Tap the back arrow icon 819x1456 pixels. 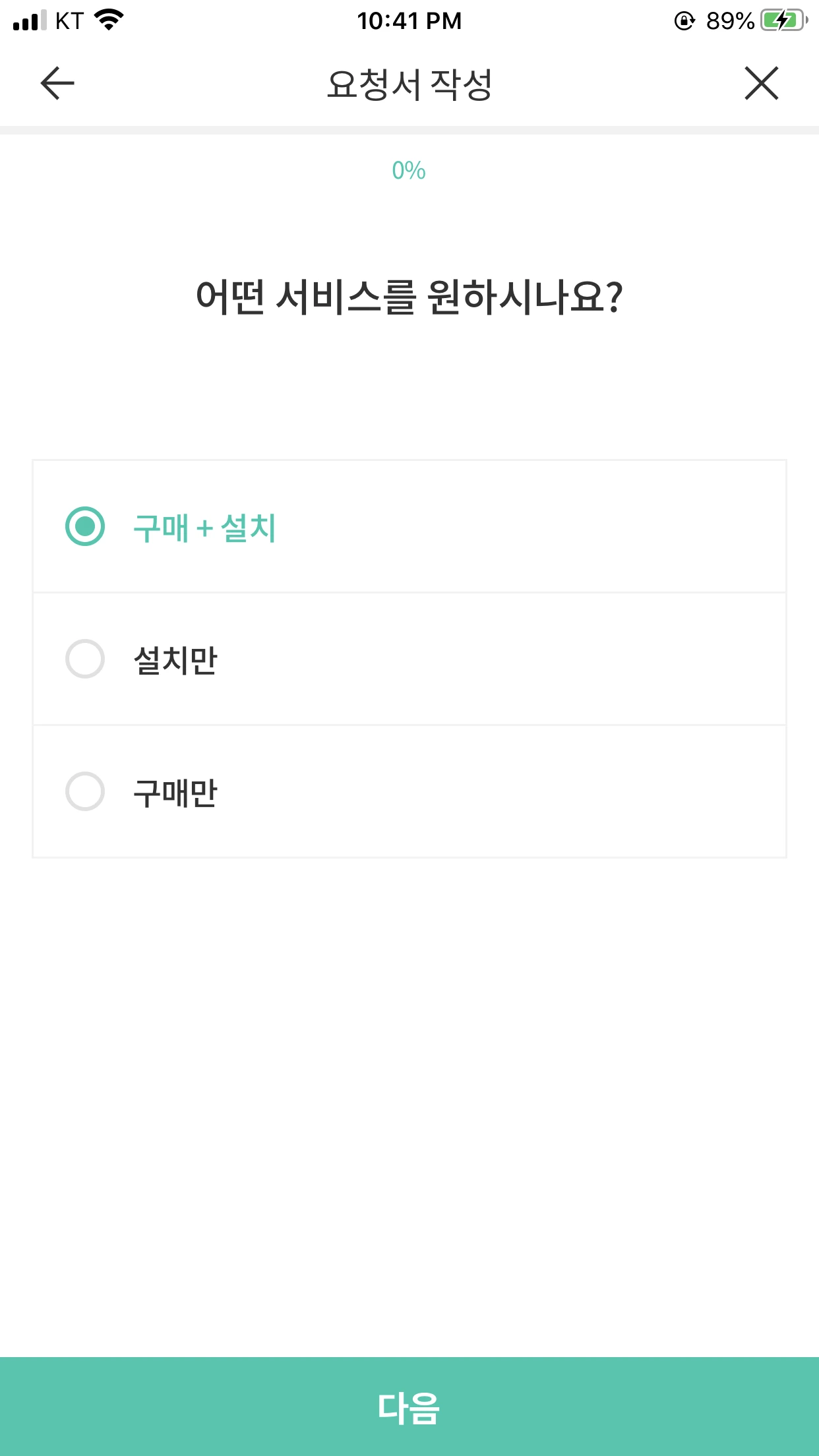click(x=57, y=84)
